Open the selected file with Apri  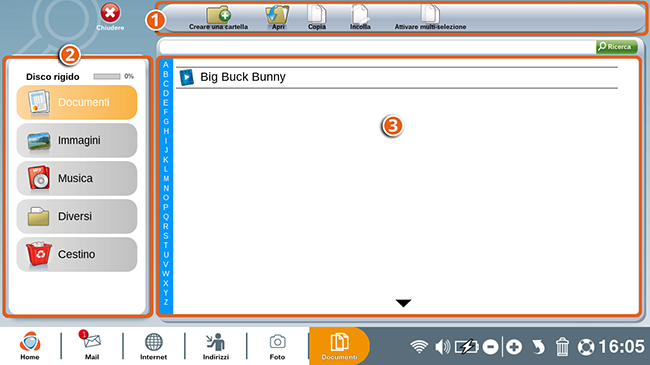point(277,15)
